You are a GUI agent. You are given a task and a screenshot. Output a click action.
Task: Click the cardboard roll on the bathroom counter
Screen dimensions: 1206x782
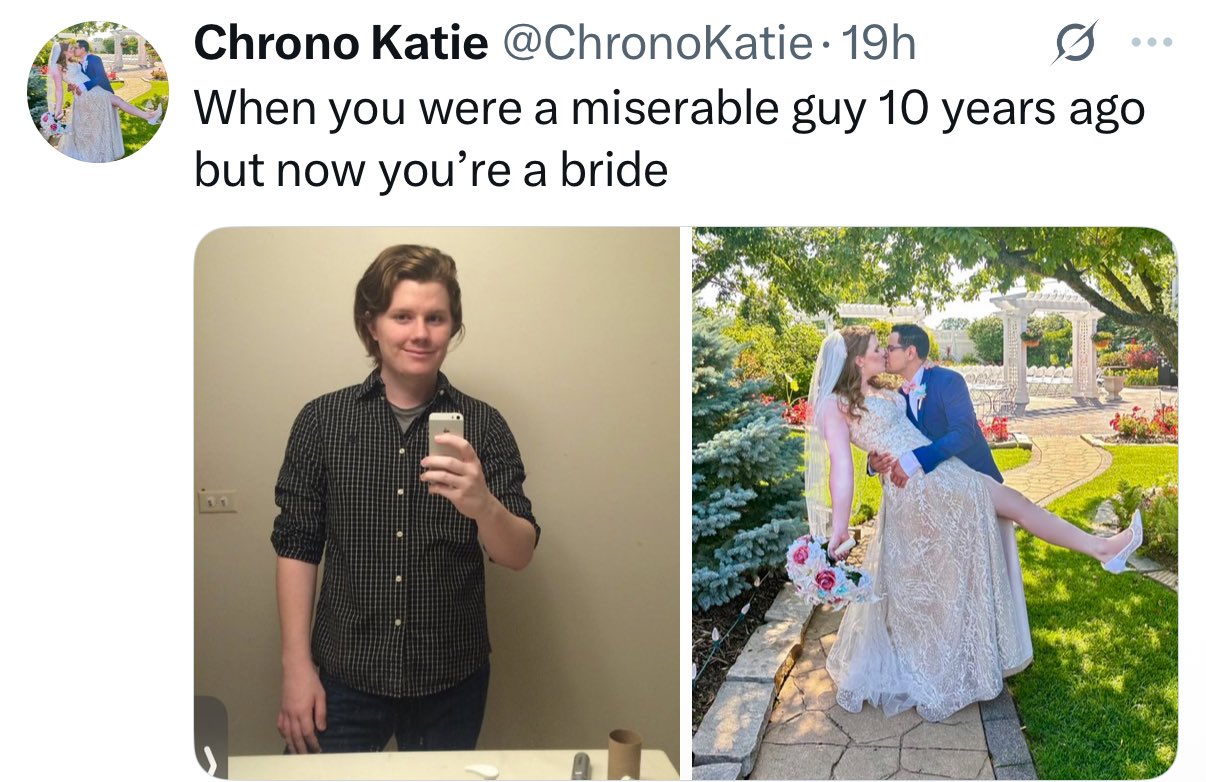coord(625,753)
